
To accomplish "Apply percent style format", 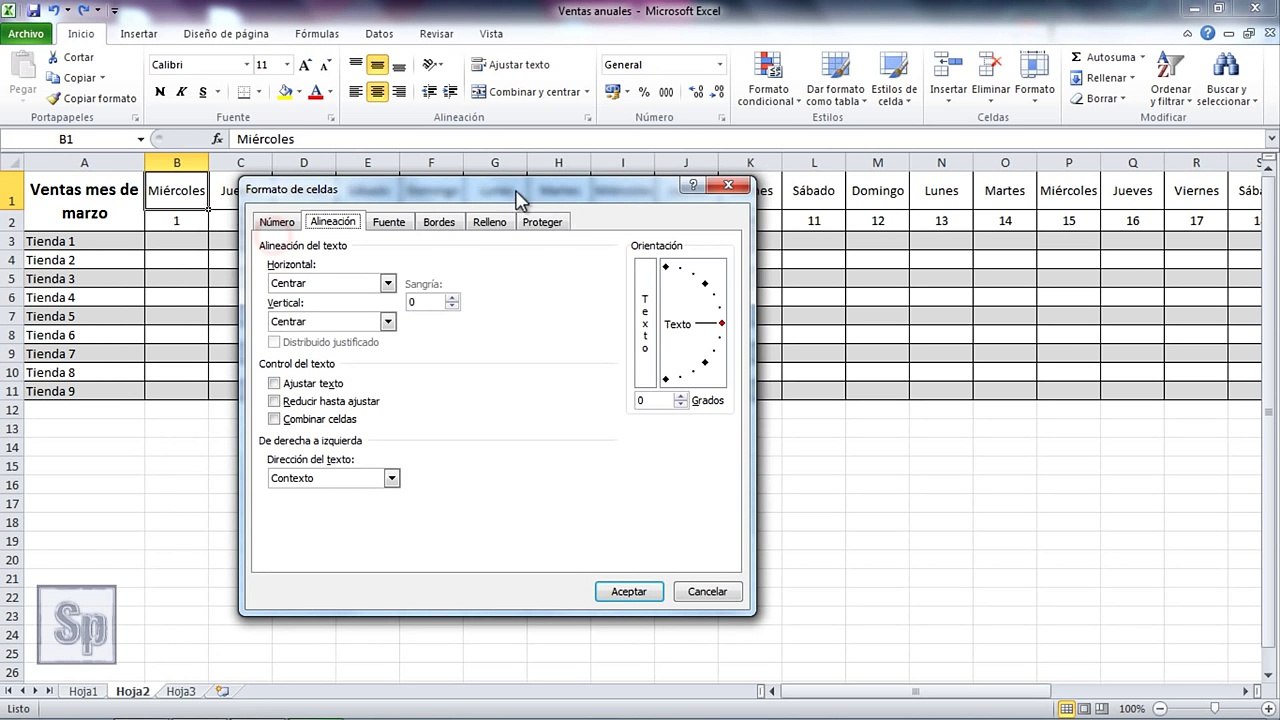I will tap(644, 92).
